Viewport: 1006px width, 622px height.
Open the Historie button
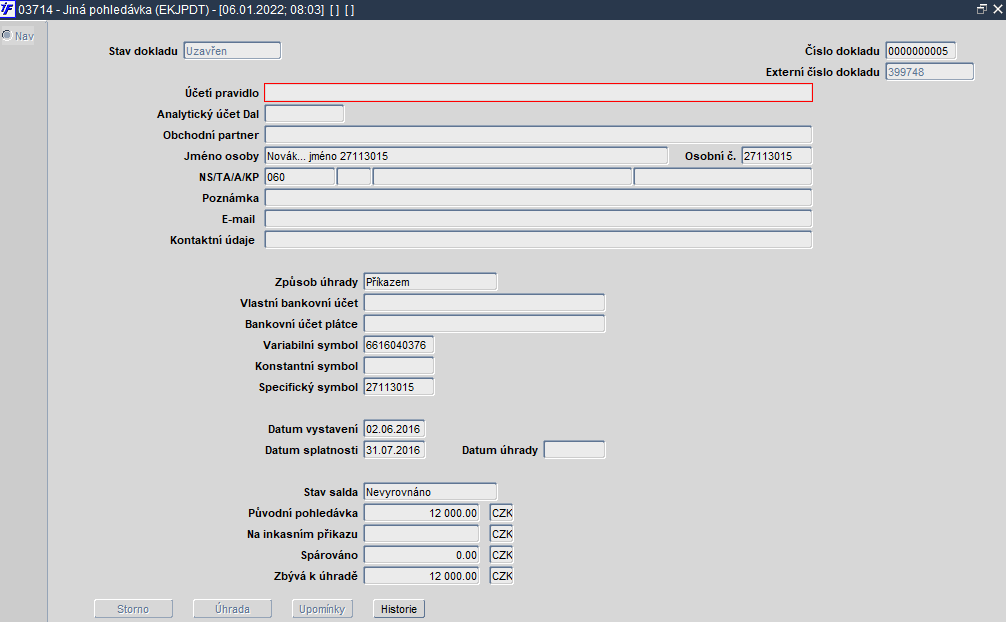(x=399, y=609)
